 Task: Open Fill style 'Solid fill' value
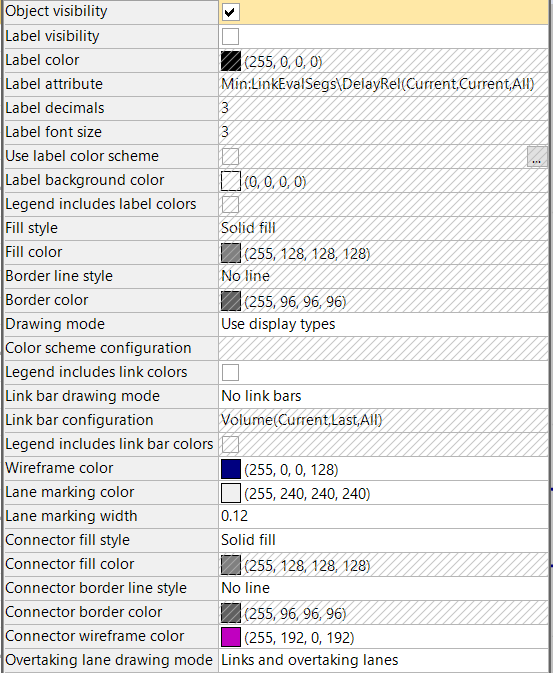coord(383,228)
